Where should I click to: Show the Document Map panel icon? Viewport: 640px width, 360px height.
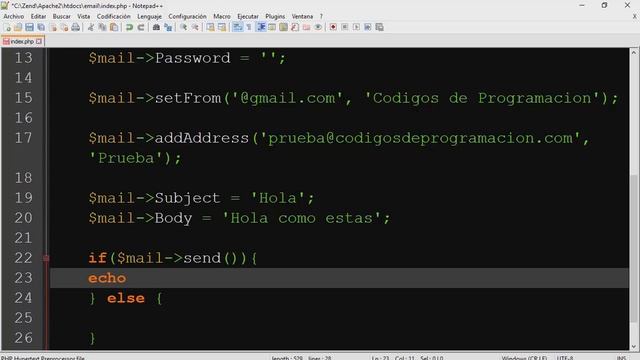pos(283,27)
